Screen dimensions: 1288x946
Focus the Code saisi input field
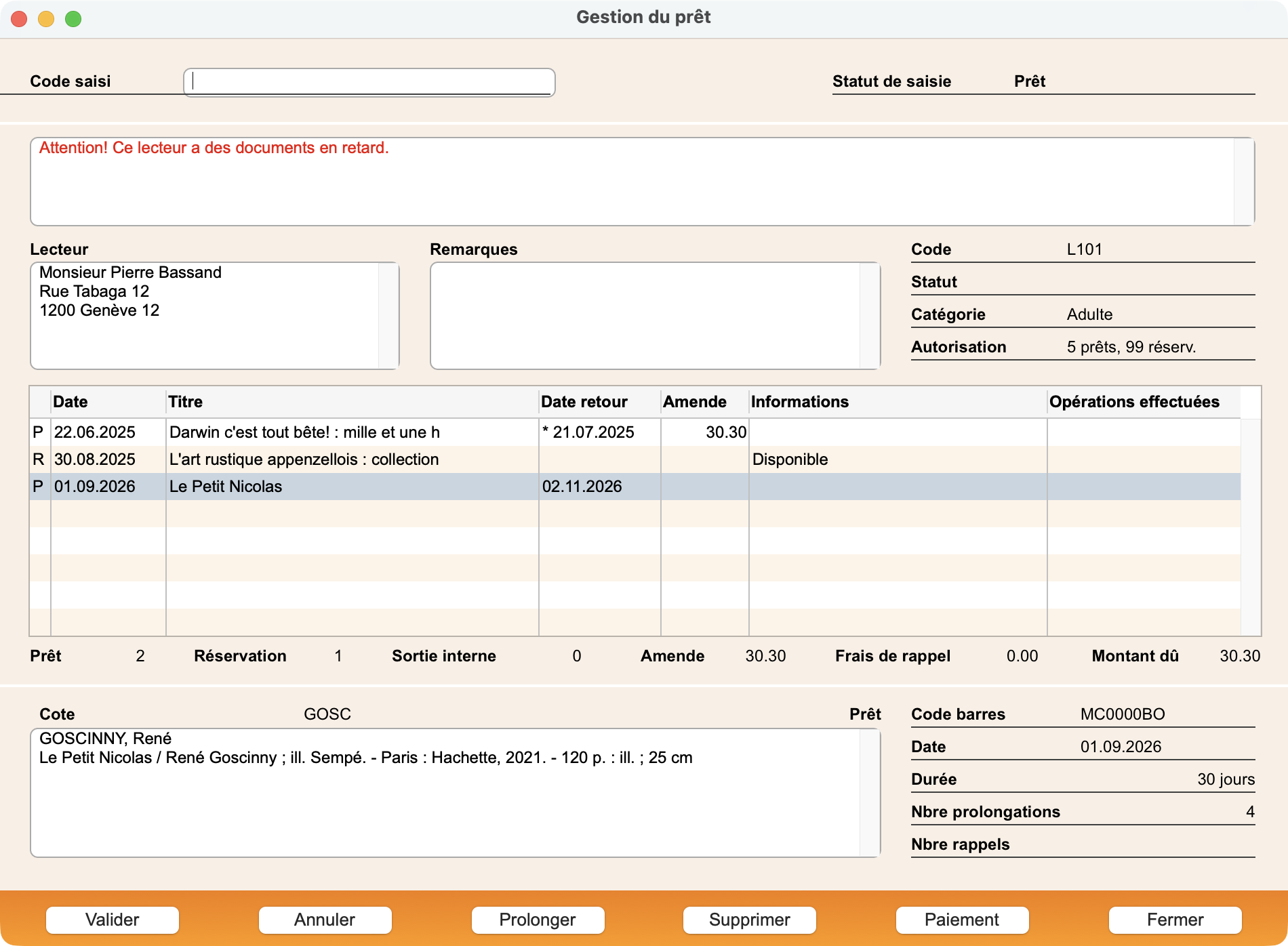pyautogui.click(x=369, y=82)
